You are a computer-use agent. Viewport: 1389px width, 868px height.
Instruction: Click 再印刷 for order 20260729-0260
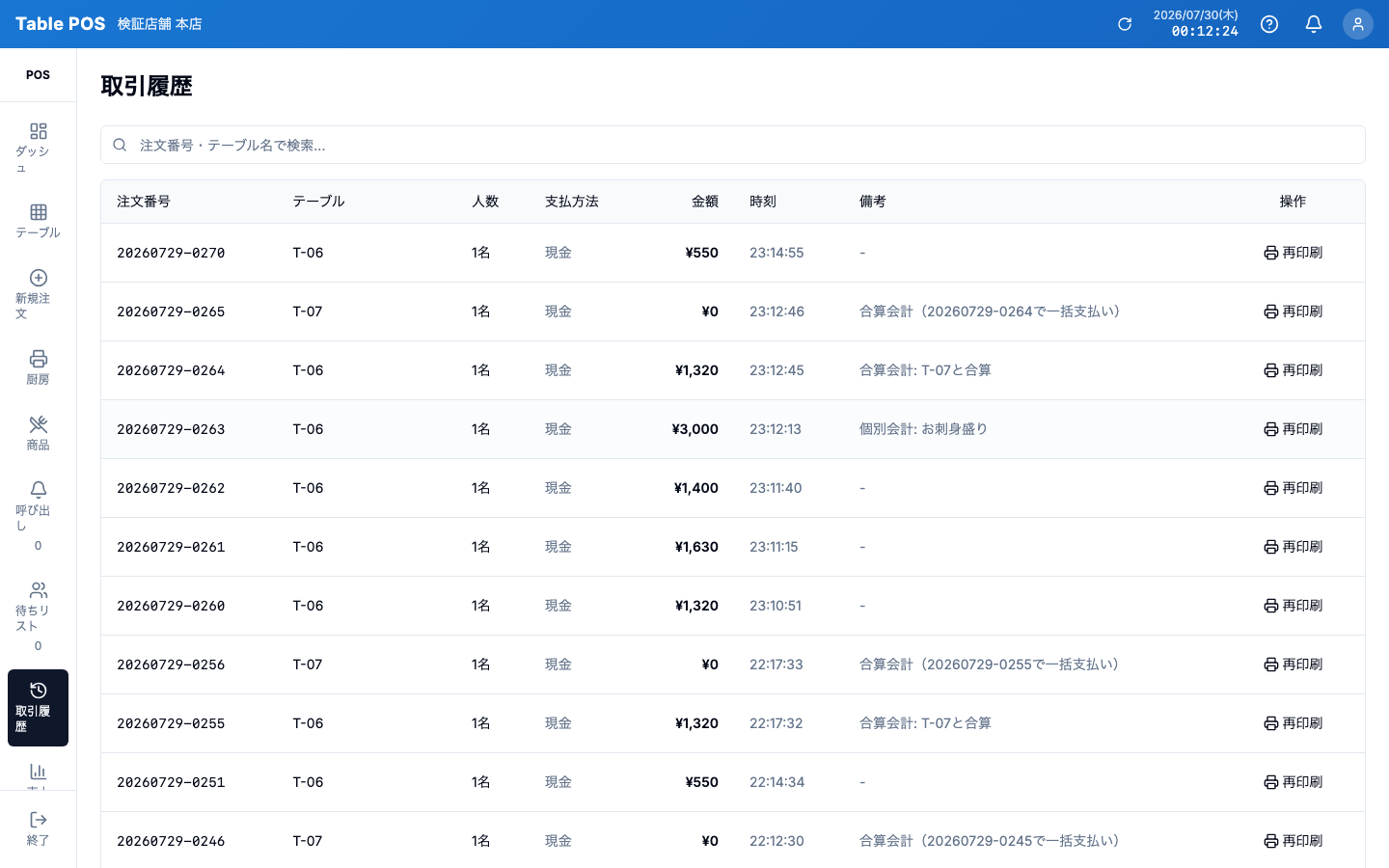point(1293,606)
